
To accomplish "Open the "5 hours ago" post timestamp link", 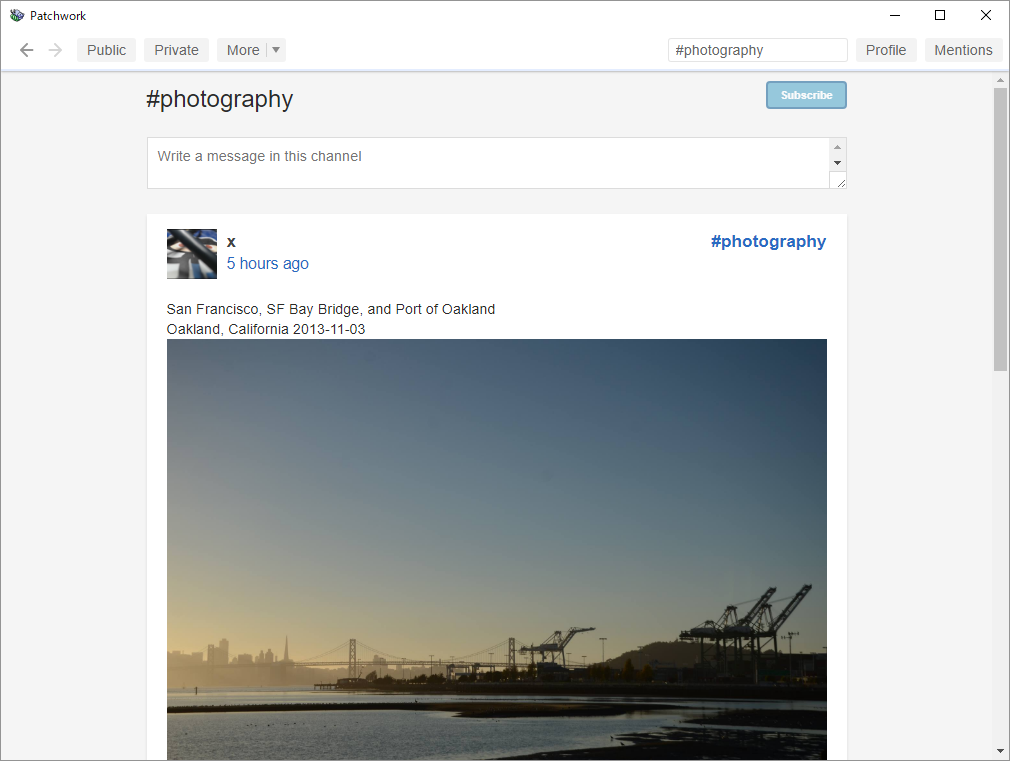I will point(267,264).
